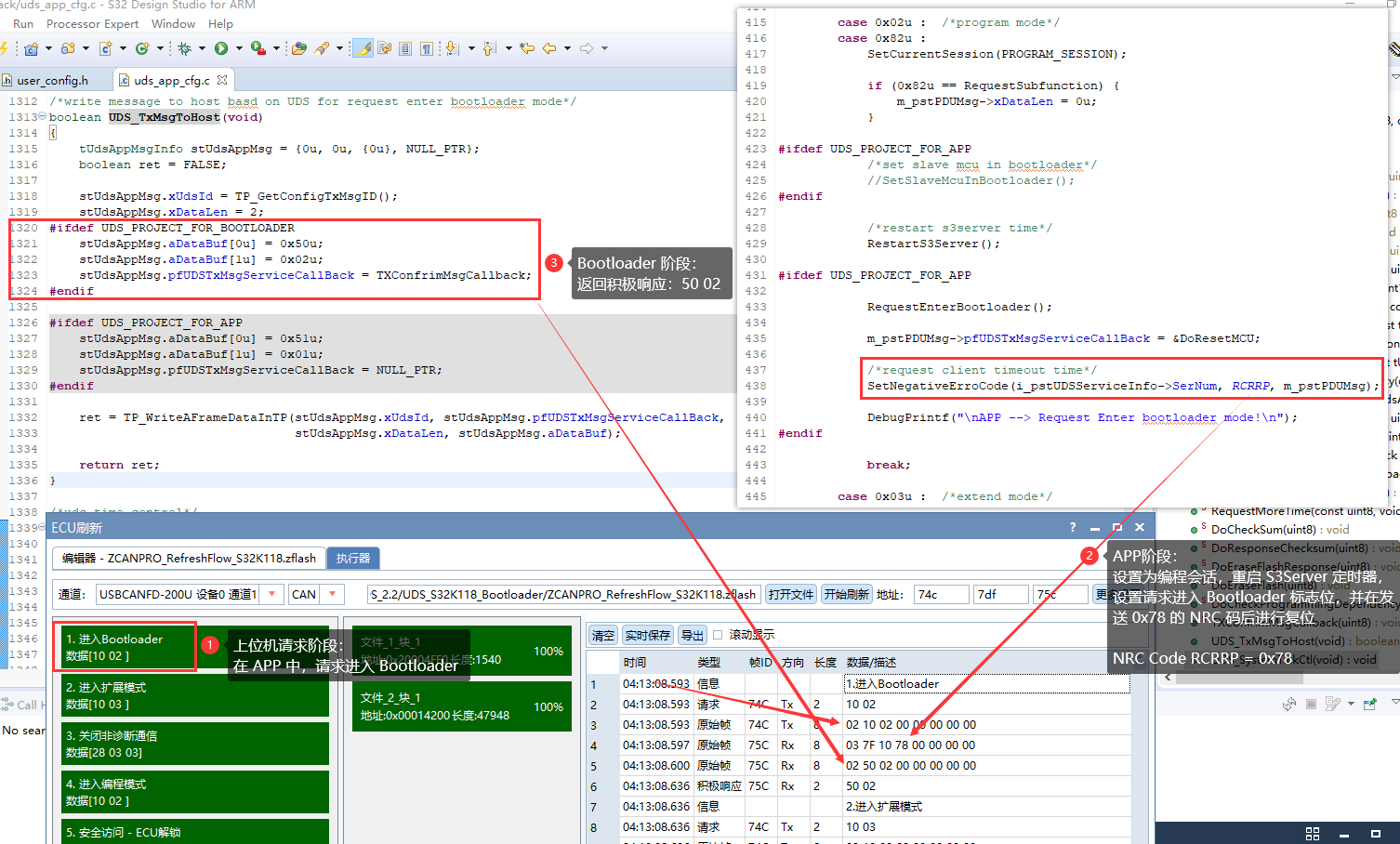Click the pin view icon below outline

[1369, 704]
